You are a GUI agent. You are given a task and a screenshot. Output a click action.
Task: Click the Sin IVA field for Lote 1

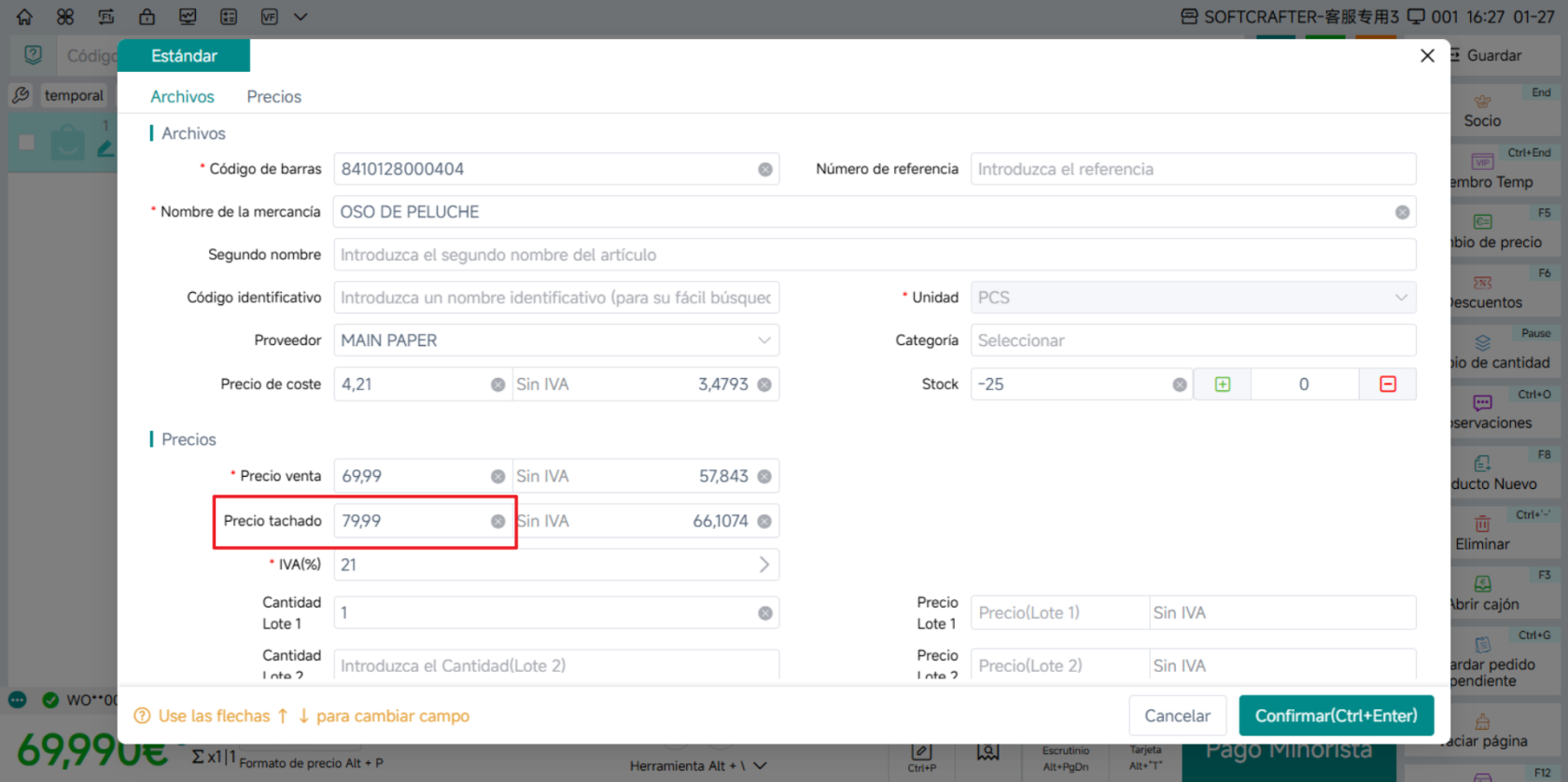coord(1282,613)
